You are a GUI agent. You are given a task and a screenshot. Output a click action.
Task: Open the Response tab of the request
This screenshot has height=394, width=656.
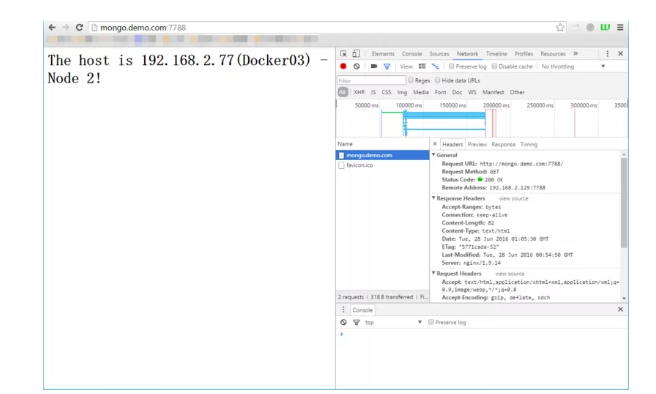point(503,144)
